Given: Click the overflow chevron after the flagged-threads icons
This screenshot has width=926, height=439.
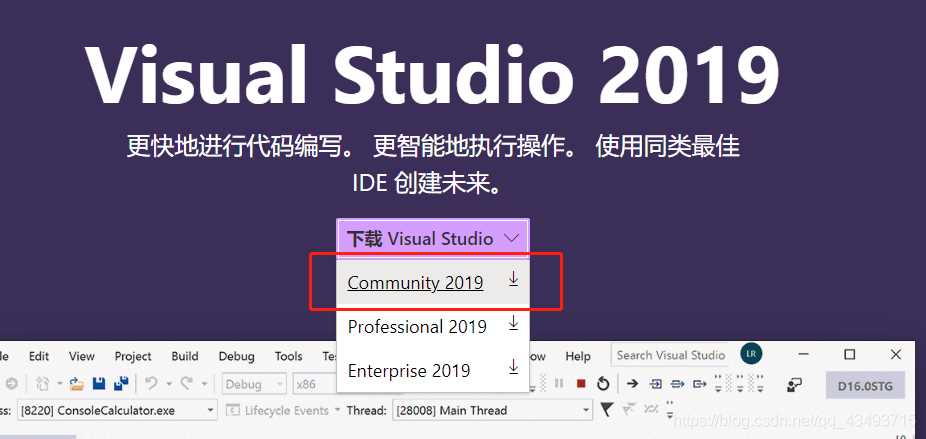Looking at the screenshot, I should point(670,408).
